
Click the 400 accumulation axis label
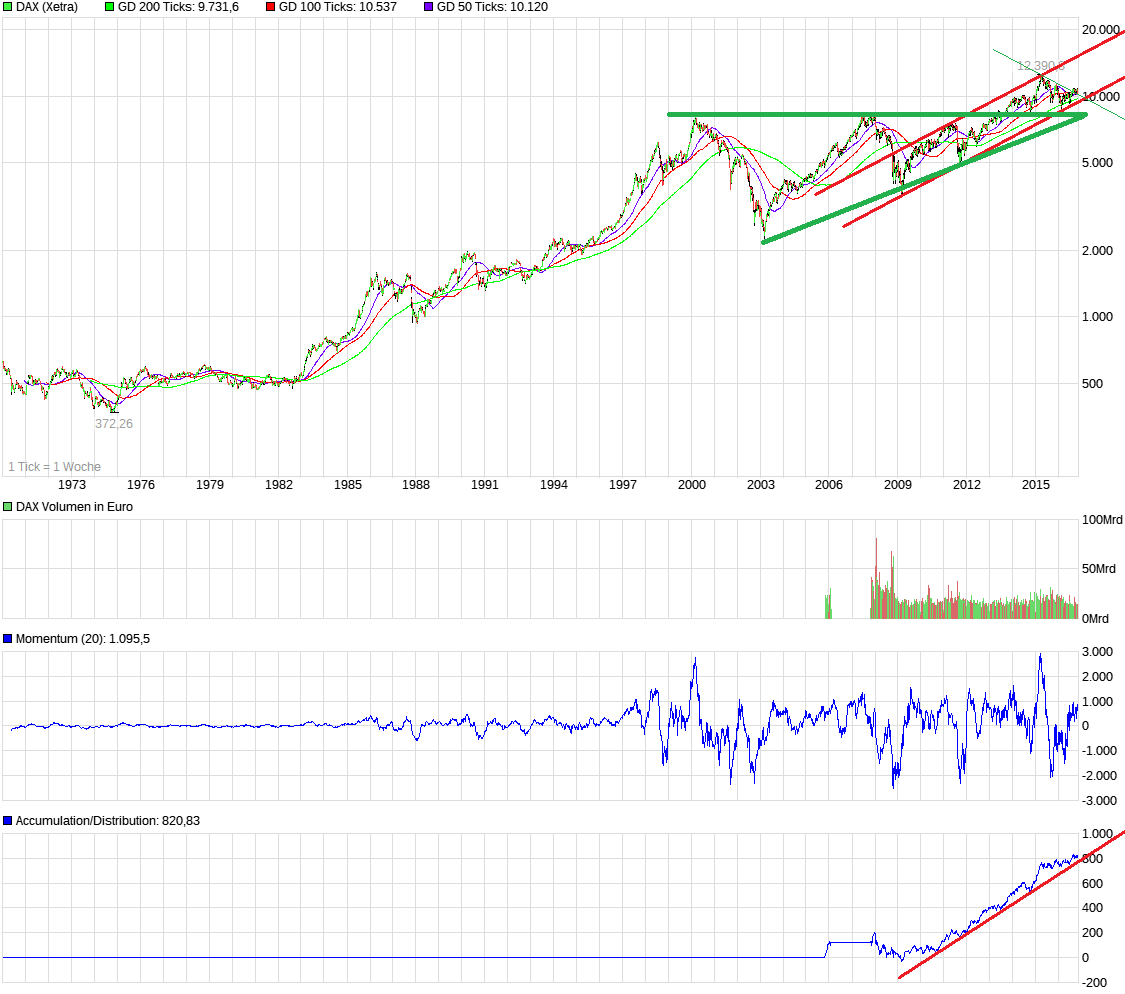pyautogui.click(x=1092, y=908)
